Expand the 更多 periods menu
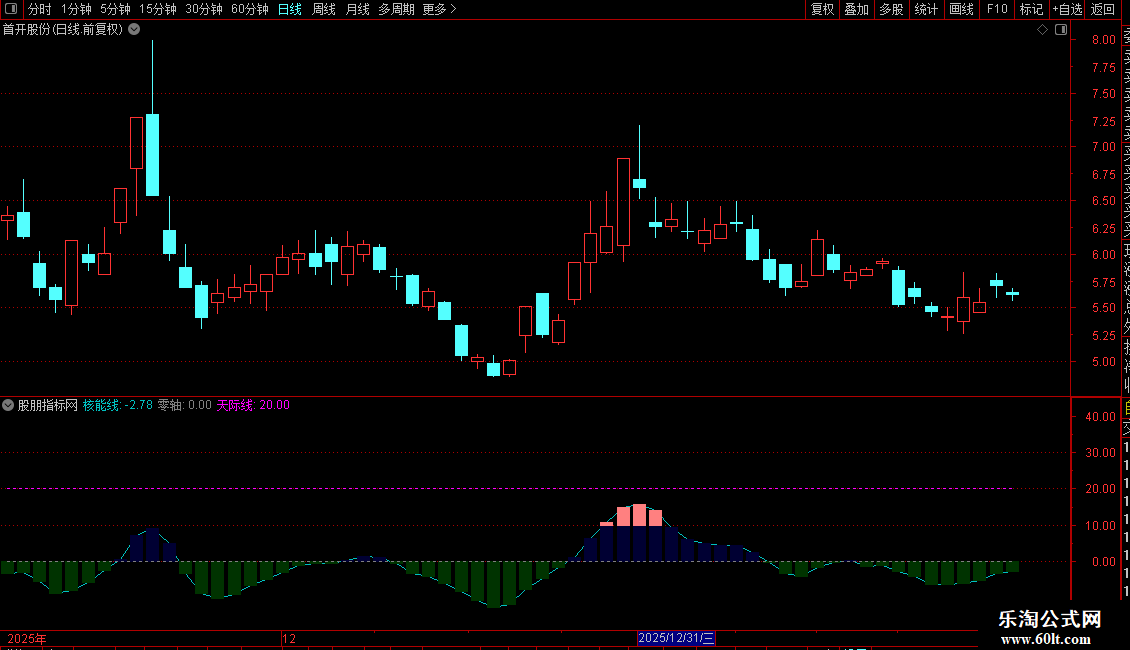 click(x=439, y=9)
